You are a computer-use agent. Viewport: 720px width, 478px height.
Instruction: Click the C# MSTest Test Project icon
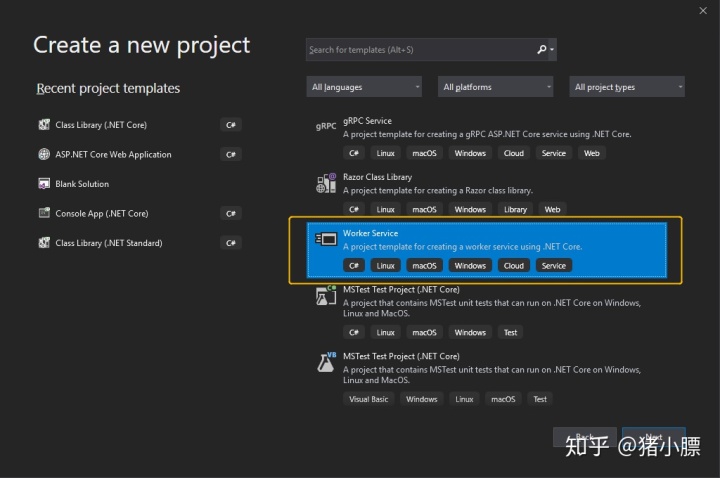(326, 295)
